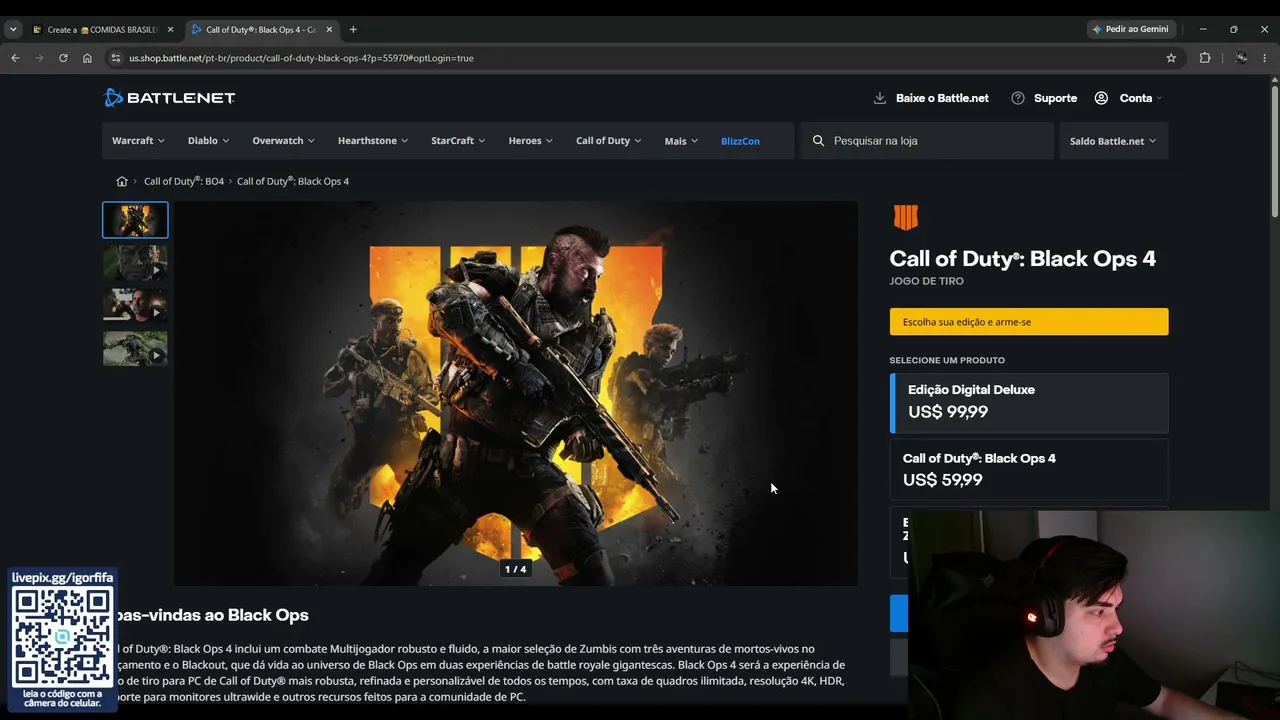Expand the Diablo menu

tap(208, 141)
